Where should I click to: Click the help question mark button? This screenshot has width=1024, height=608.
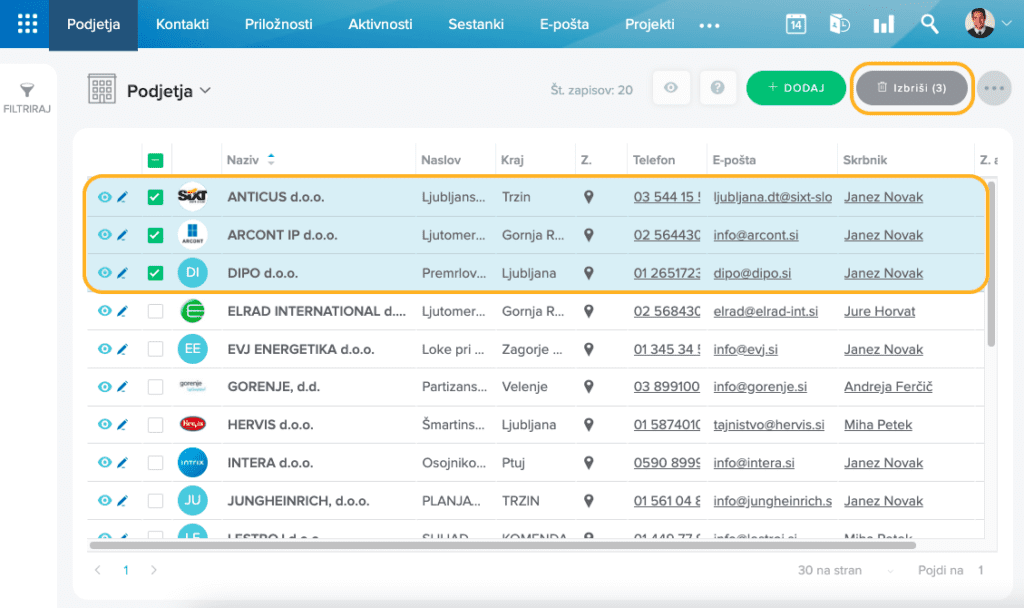pyautogui.click(x=717, y=88)
